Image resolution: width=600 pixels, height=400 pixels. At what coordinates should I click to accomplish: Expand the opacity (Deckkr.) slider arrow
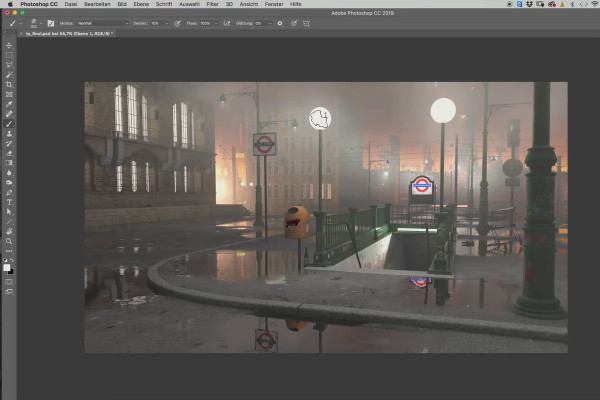point(167,23)
